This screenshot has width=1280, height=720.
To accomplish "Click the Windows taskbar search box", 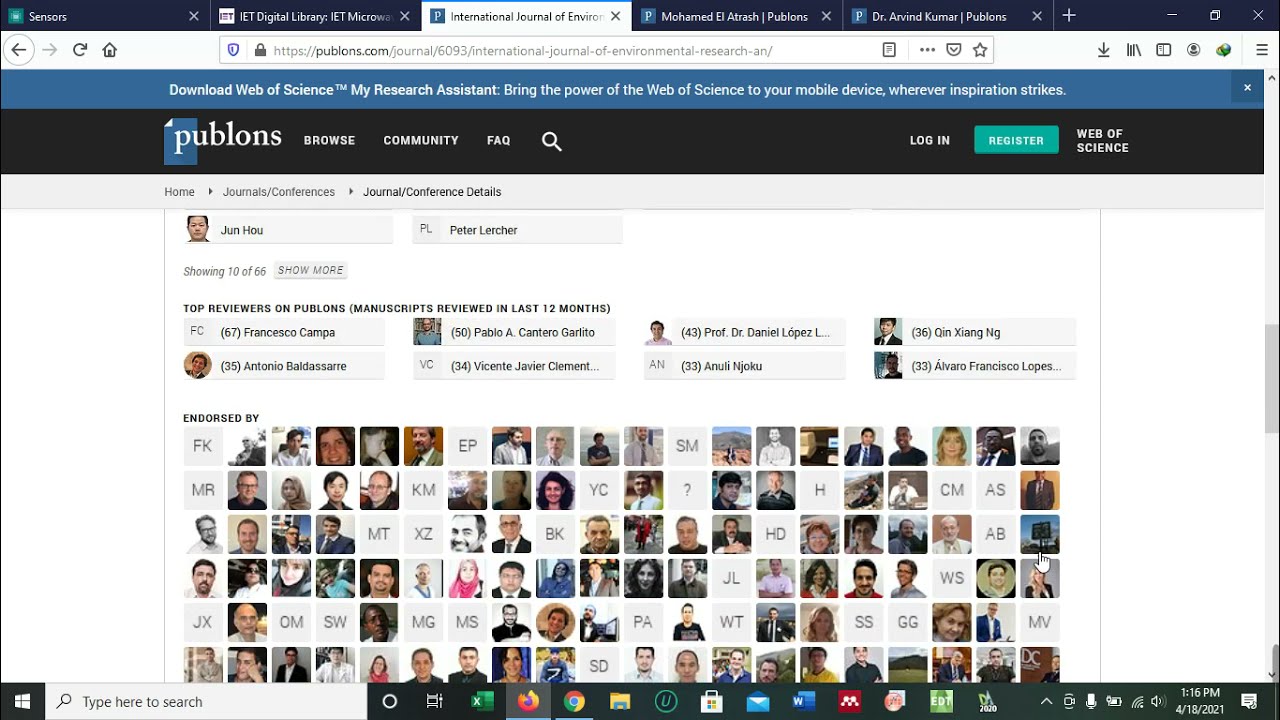I will pos(207,701).
